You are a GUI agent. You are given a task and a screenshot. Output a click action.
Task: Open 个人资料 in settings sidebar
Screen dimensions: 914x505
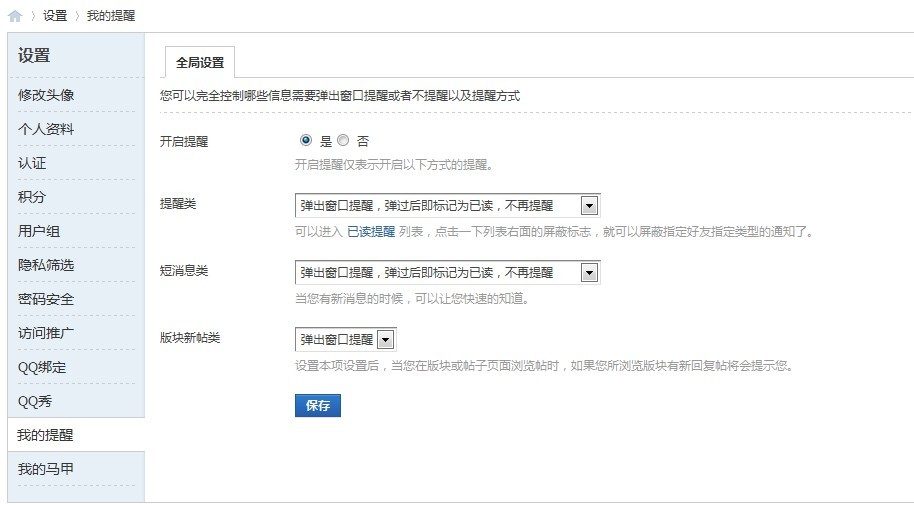(46, 129)
